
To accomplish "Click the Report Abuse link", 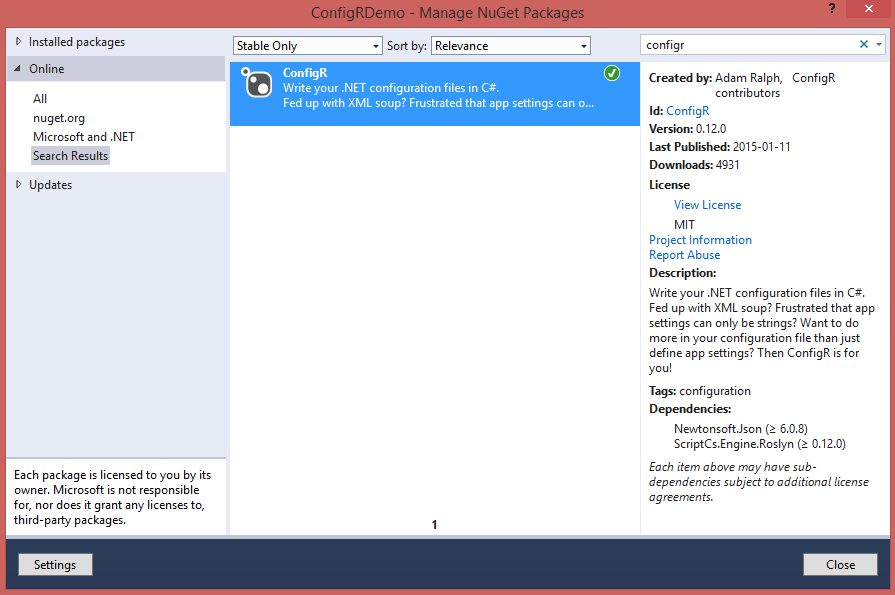I will pos(684,255).
